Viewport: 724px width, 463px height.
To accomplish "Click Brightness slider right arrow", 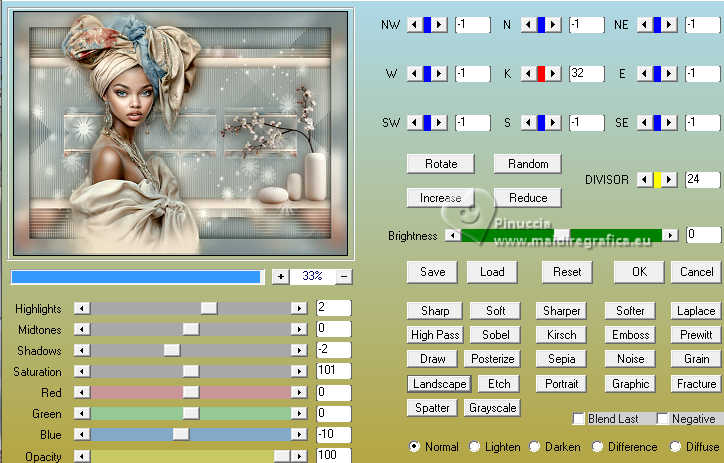I will [670, 235].
